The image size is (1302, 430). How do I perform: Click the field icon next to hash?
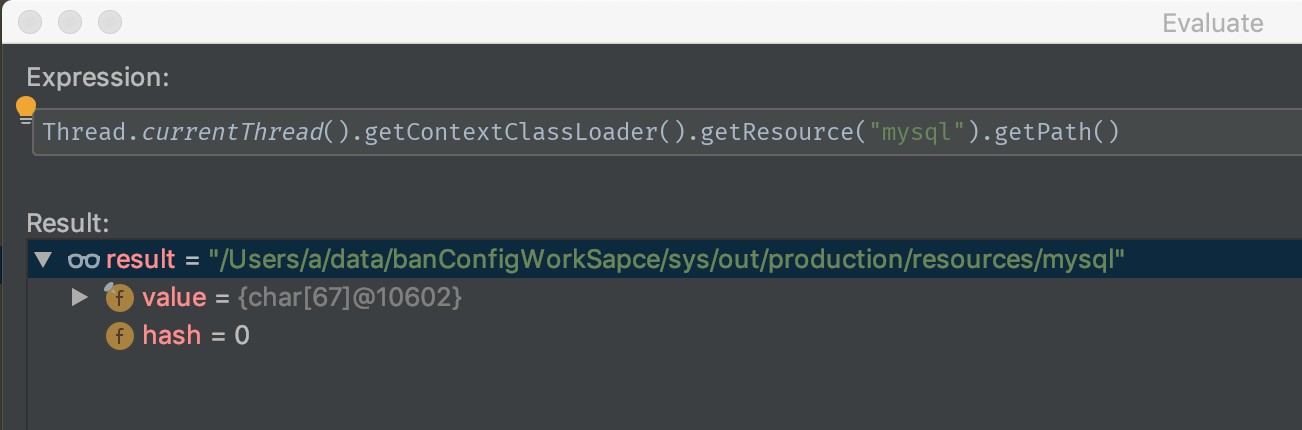(119, 337)
